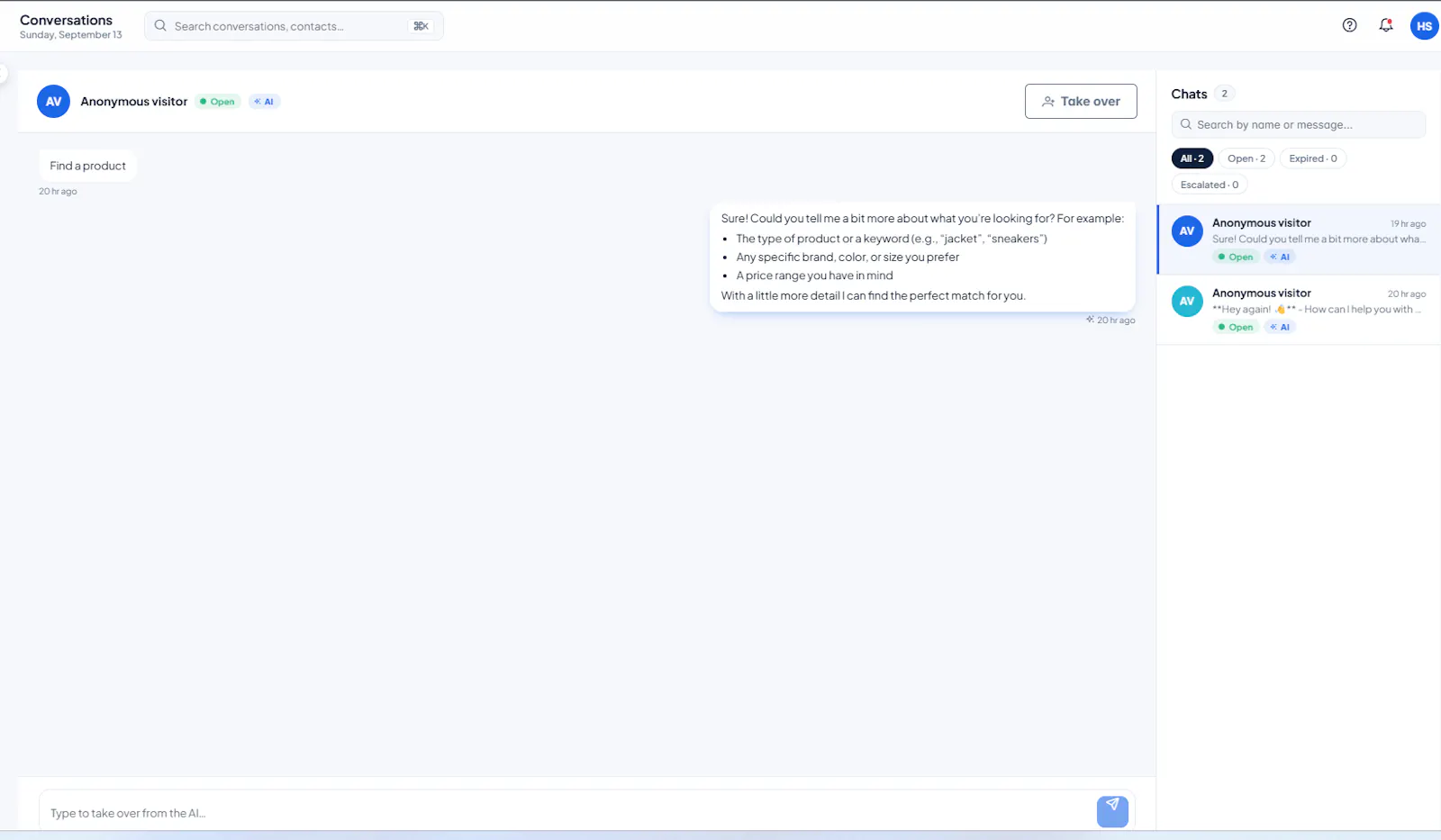Select the Escalated · 0 filter tab
Image resolution: width=1441 pixels, height=840 pixels.
(x=1210, y=185)
